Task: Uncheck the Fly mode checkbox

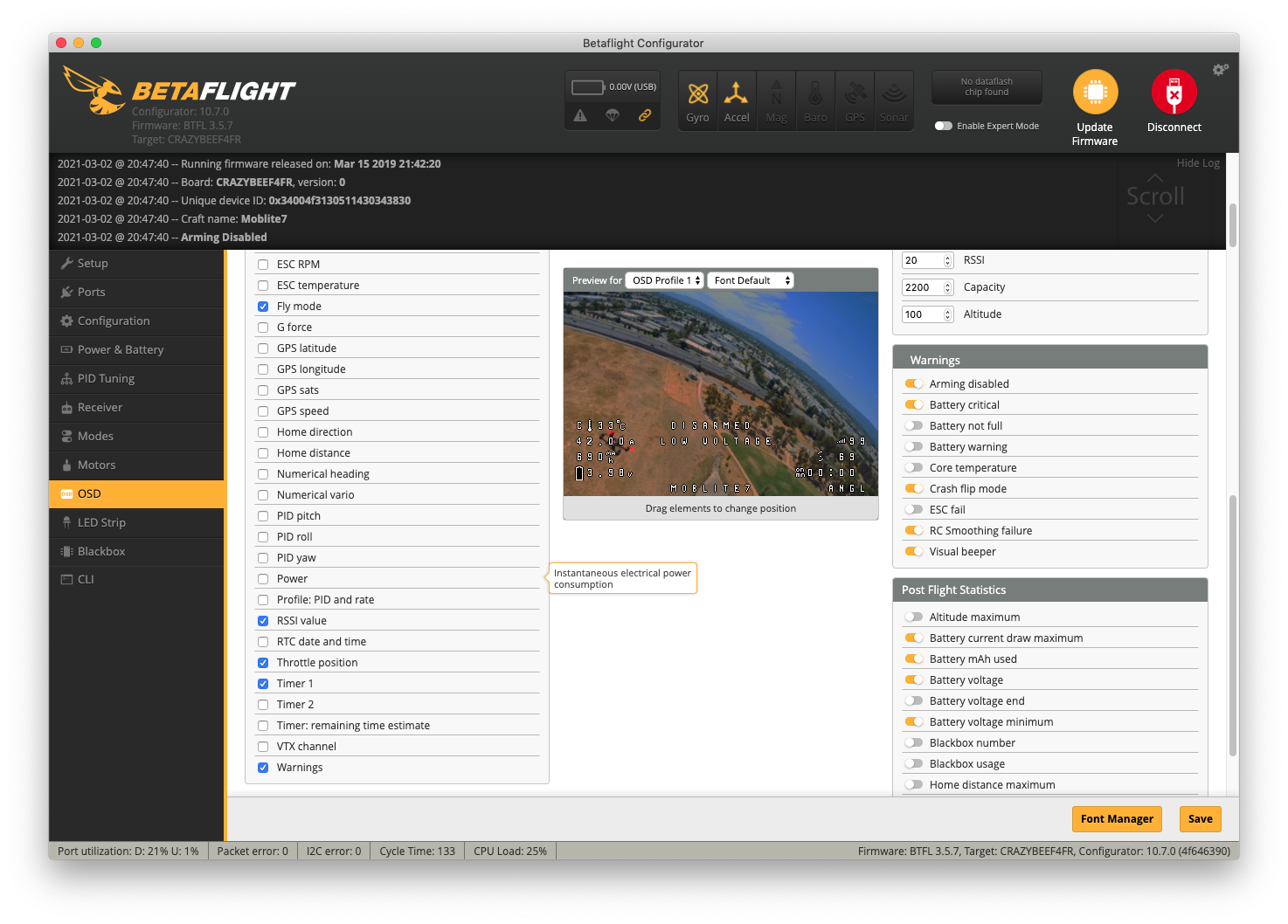Action: (x=263, y=307)
